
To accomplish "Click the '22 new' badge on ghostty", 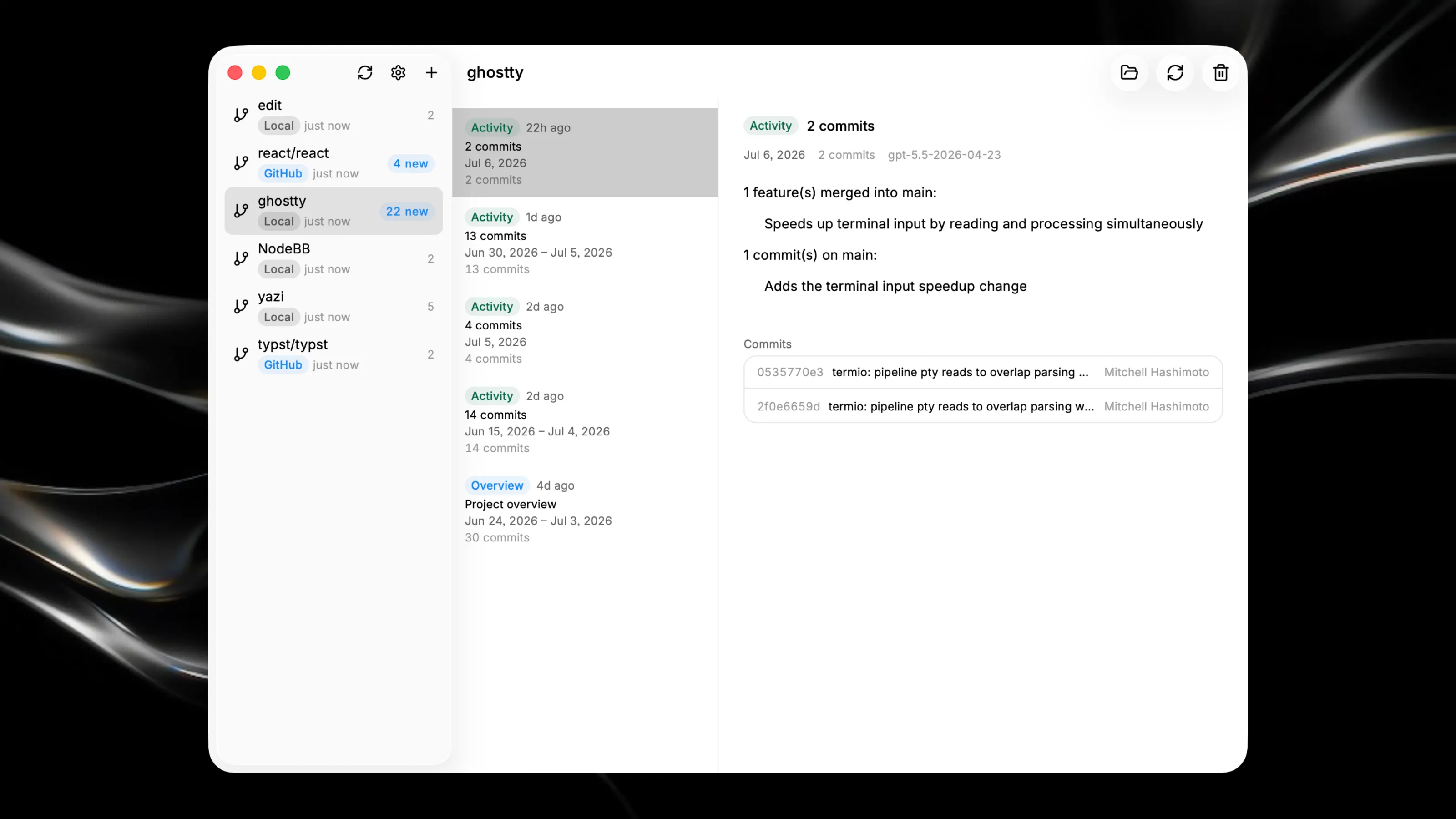I will [x=406, y=212].
